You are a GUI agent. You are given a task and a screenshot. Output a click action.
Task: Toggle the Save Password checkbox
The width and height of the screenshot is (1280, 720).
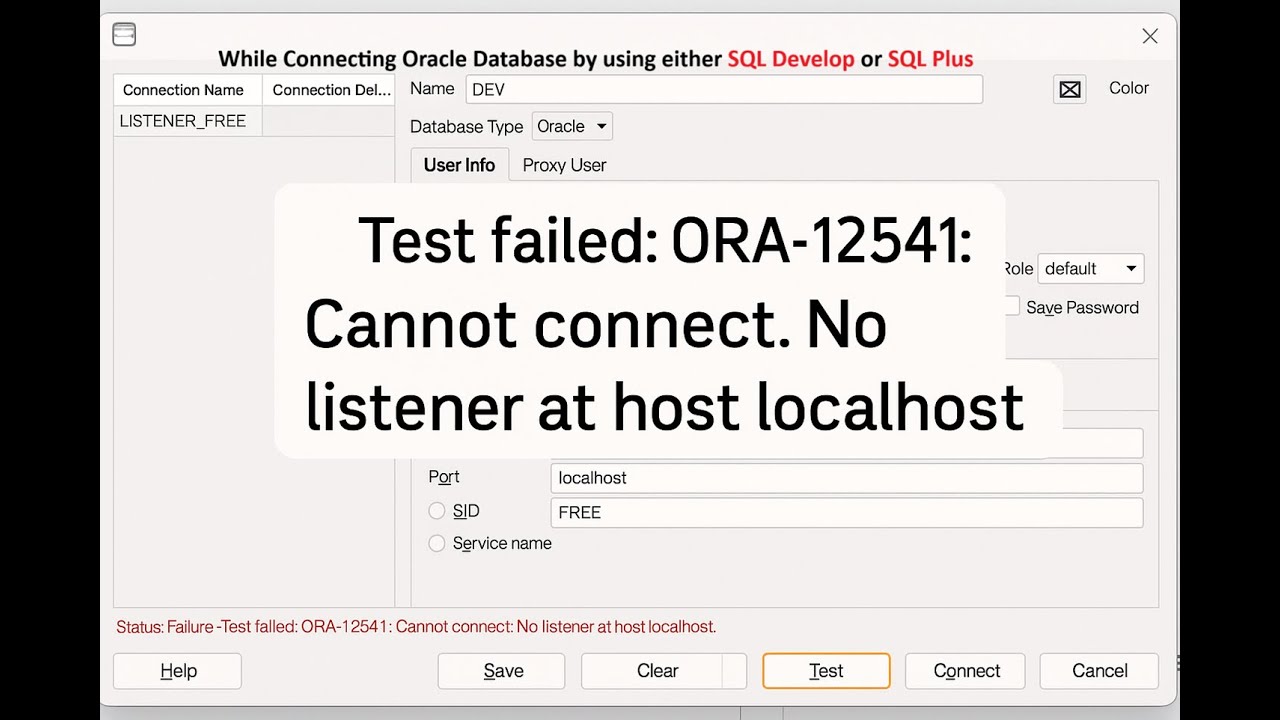(x=1012, y=306)
